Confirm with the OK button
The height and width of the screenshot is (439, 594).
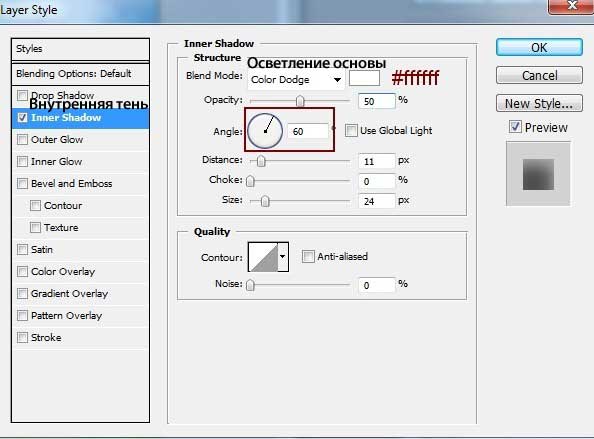539,47
